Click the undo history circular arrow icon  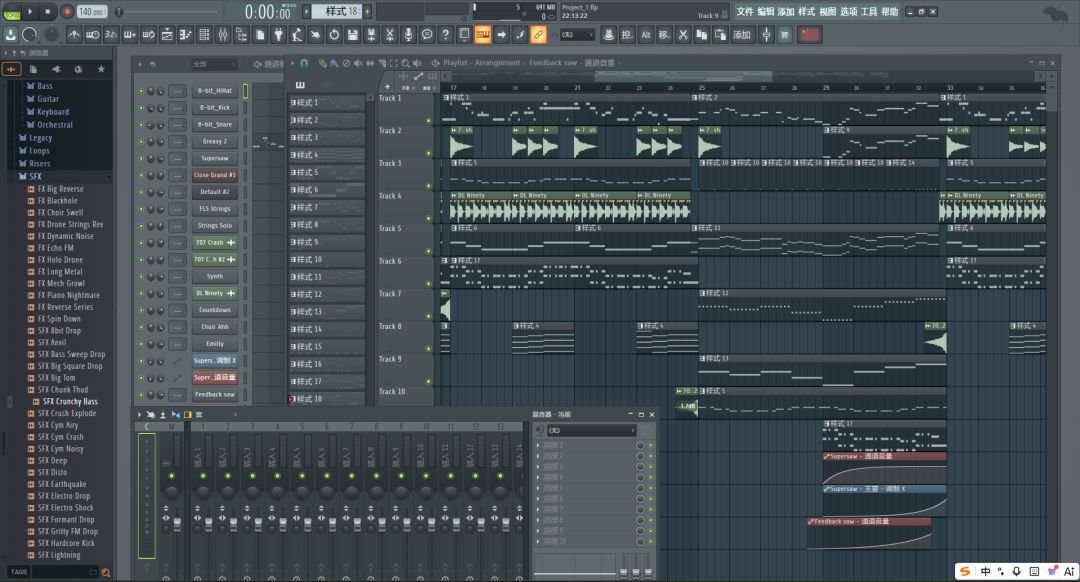[x=334, y=34]
